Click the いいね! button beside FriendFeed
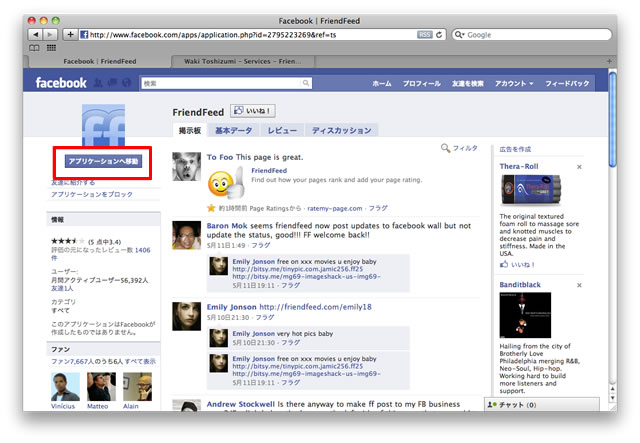 click(x=253, y=111)
